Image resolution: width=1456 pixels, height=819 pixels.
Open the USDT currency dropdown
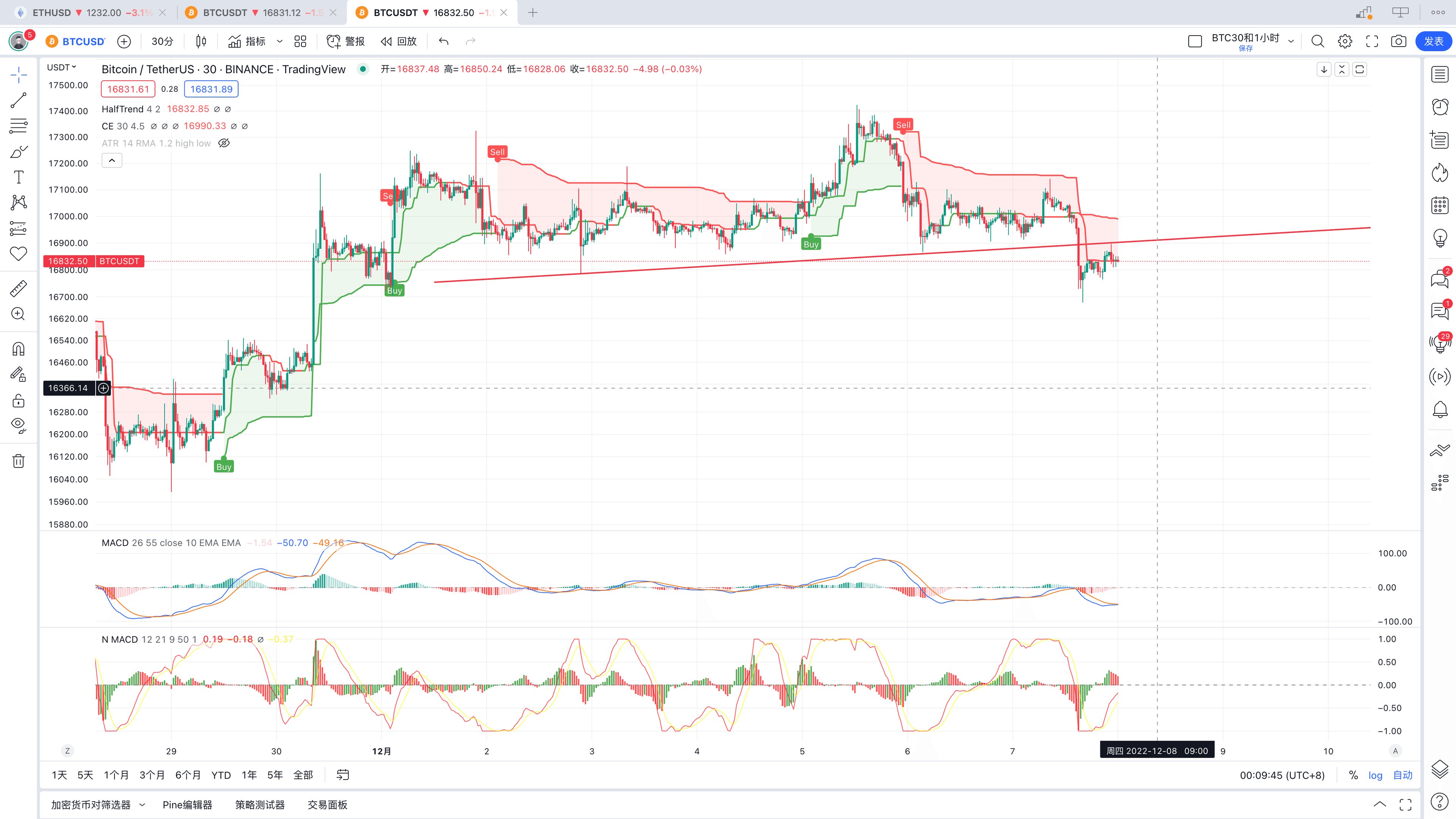[61, 67]
